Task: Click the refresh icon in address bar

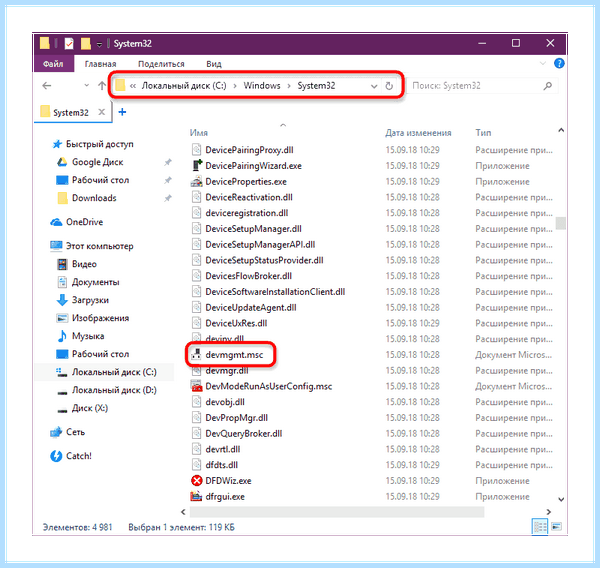Action: [x=389, y=86]
